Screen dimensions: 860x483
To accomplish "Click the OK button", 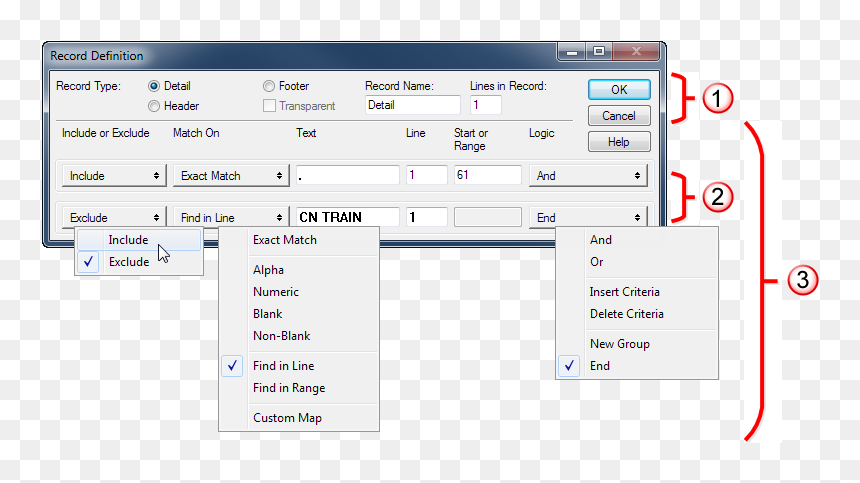I will [619, 89].
